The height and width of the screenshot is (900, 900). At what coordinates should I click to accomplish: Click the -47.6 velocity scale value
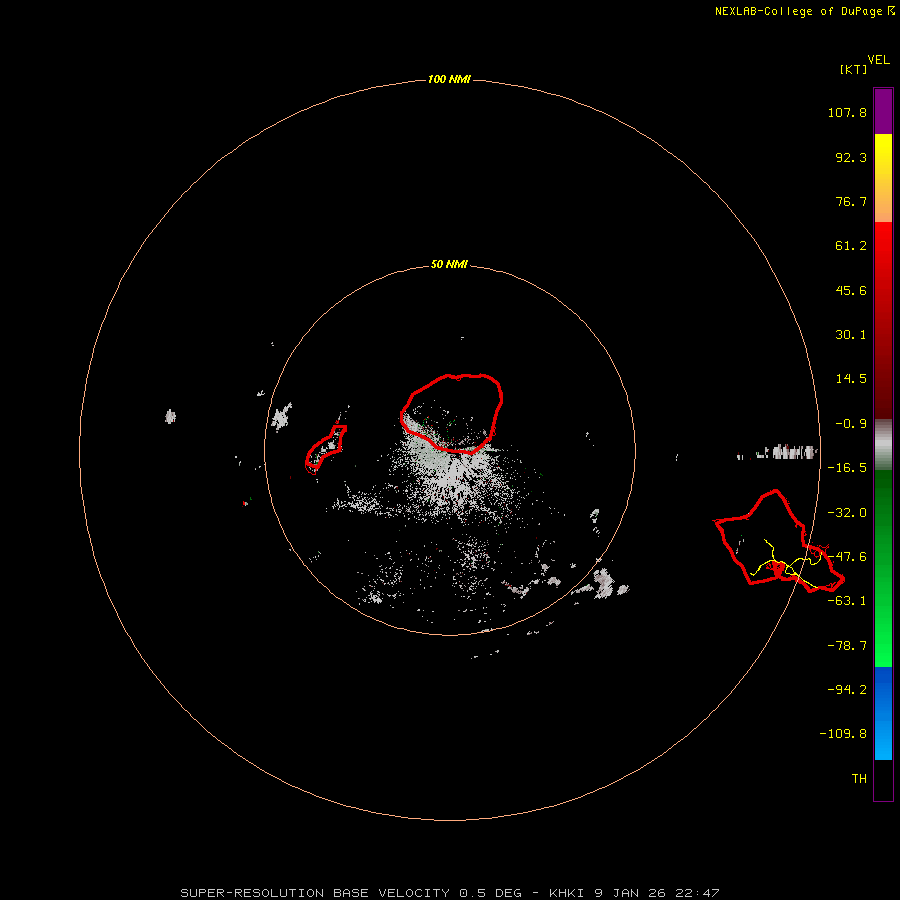847,557
